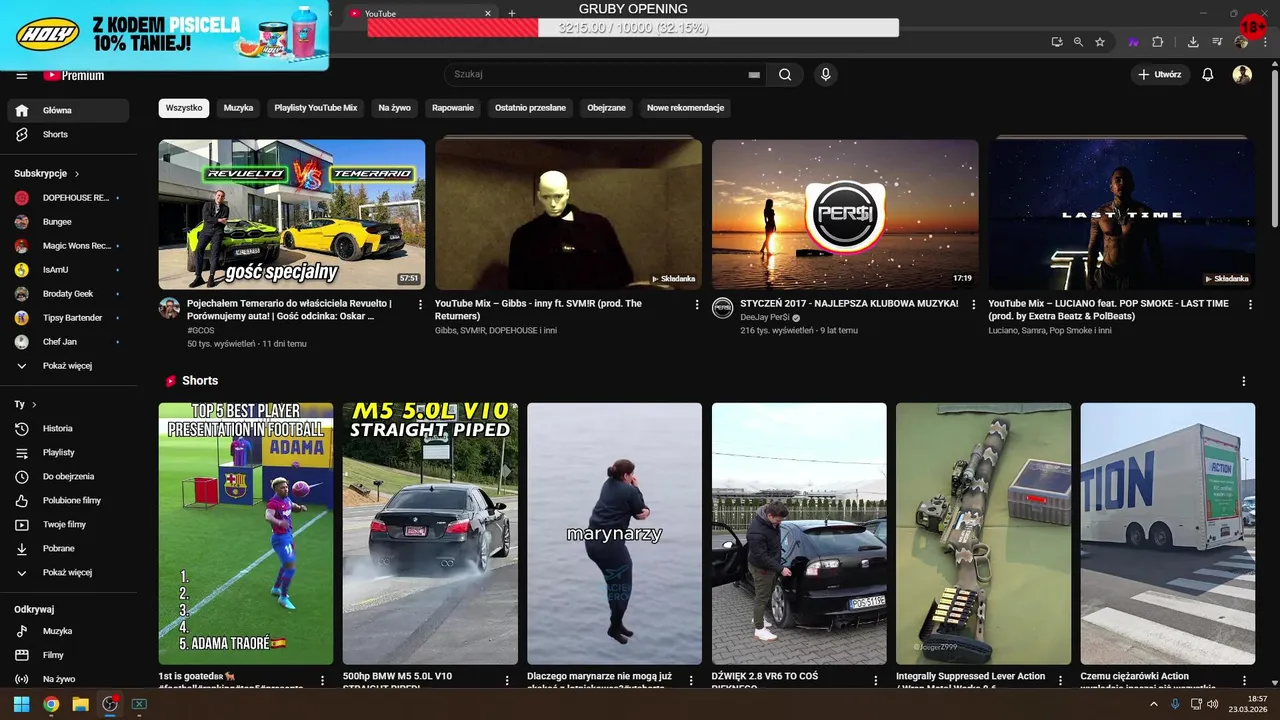Open Muzyka under Odkrywaj

(68, 631)
